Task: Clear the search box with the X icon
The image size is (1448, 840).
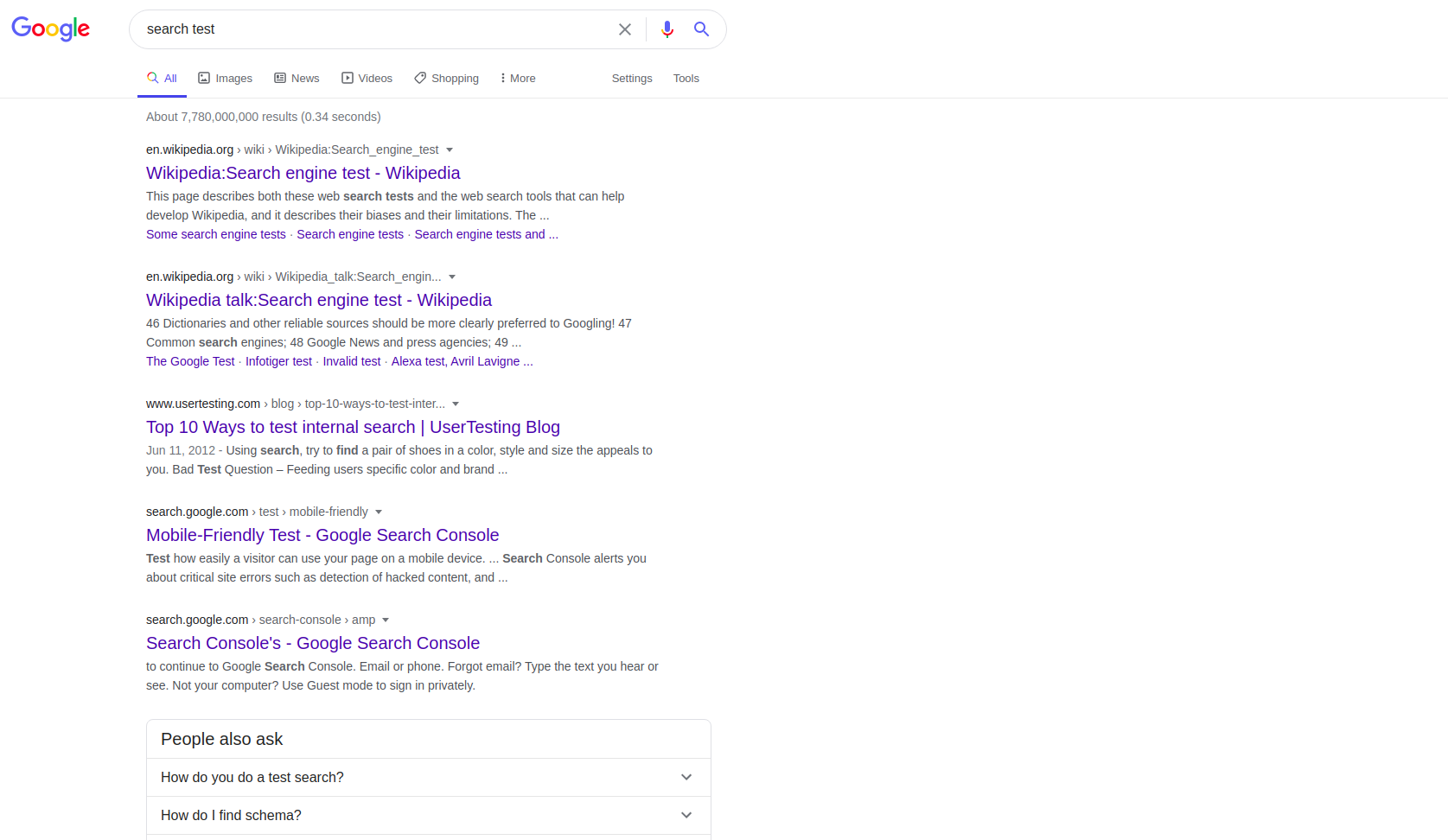Action: 624,29
